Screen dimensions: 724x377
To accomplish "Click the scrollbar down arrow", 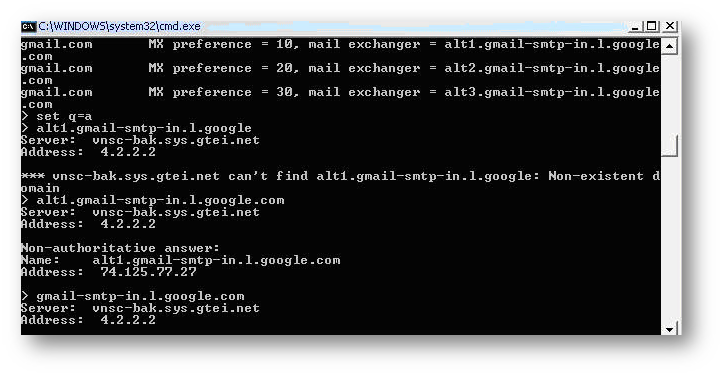I will [670, 328].
